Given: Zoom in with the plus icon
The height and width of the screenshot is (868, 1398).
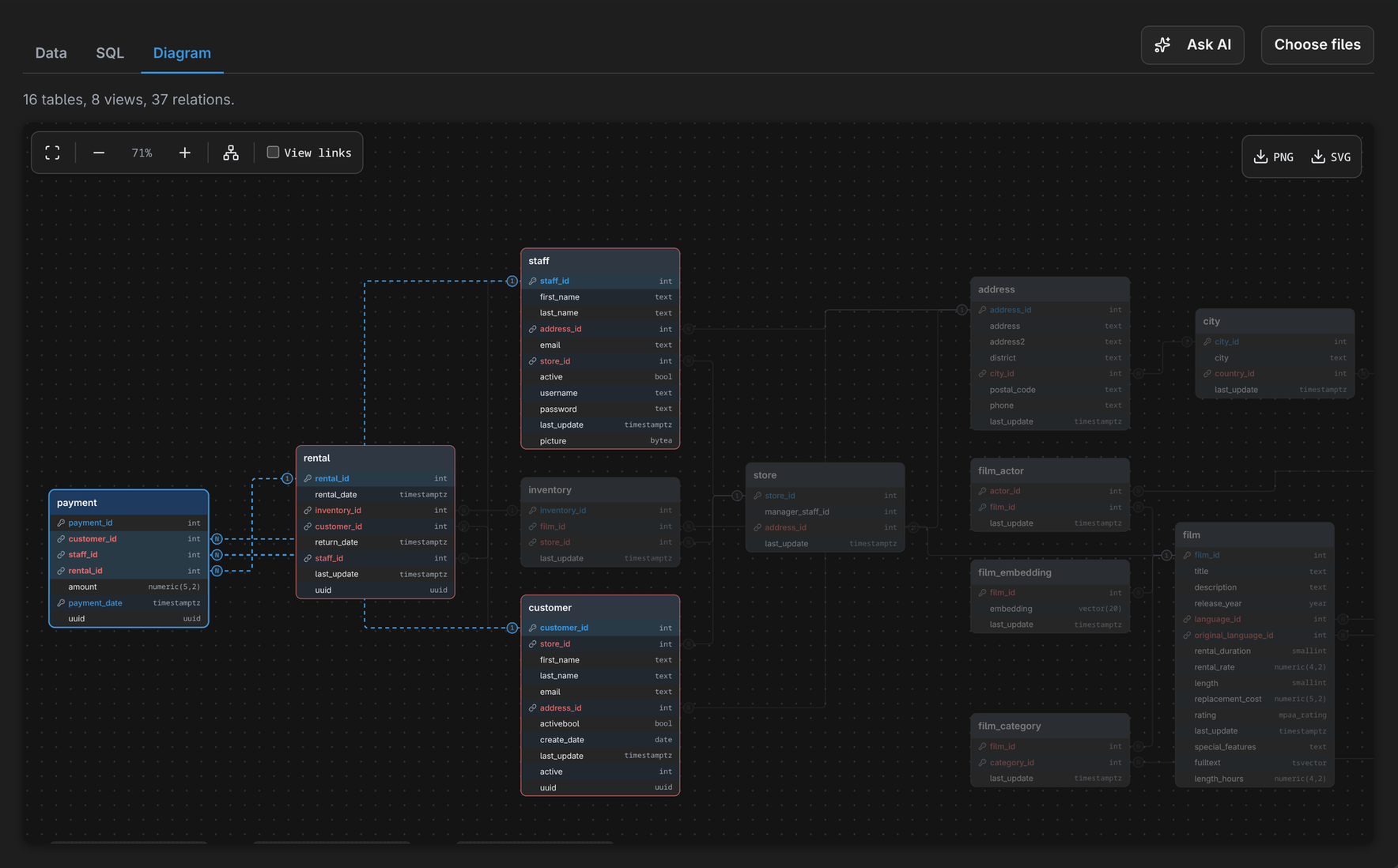Looking at the screenshot, I should coord(184,153).
